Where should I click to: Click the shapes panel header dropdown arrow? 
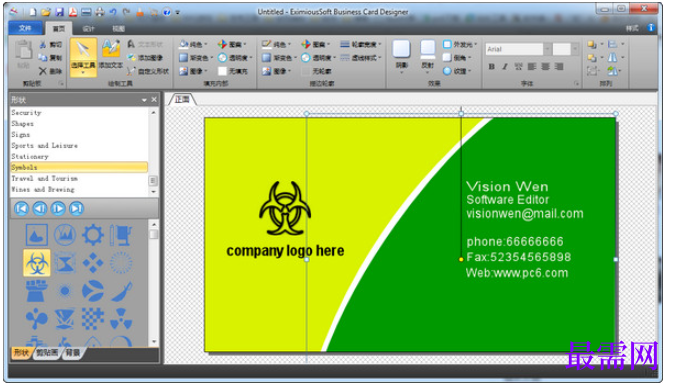[144, 100]
